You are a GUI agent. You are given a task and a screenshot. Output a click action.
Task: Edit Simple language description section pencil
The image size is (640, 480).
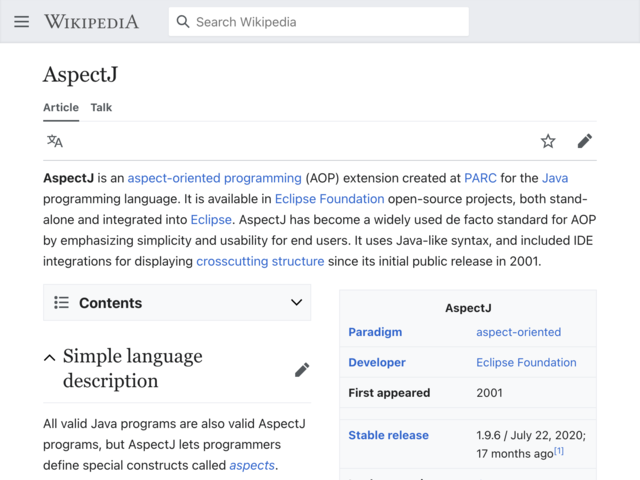coord(302,370)
